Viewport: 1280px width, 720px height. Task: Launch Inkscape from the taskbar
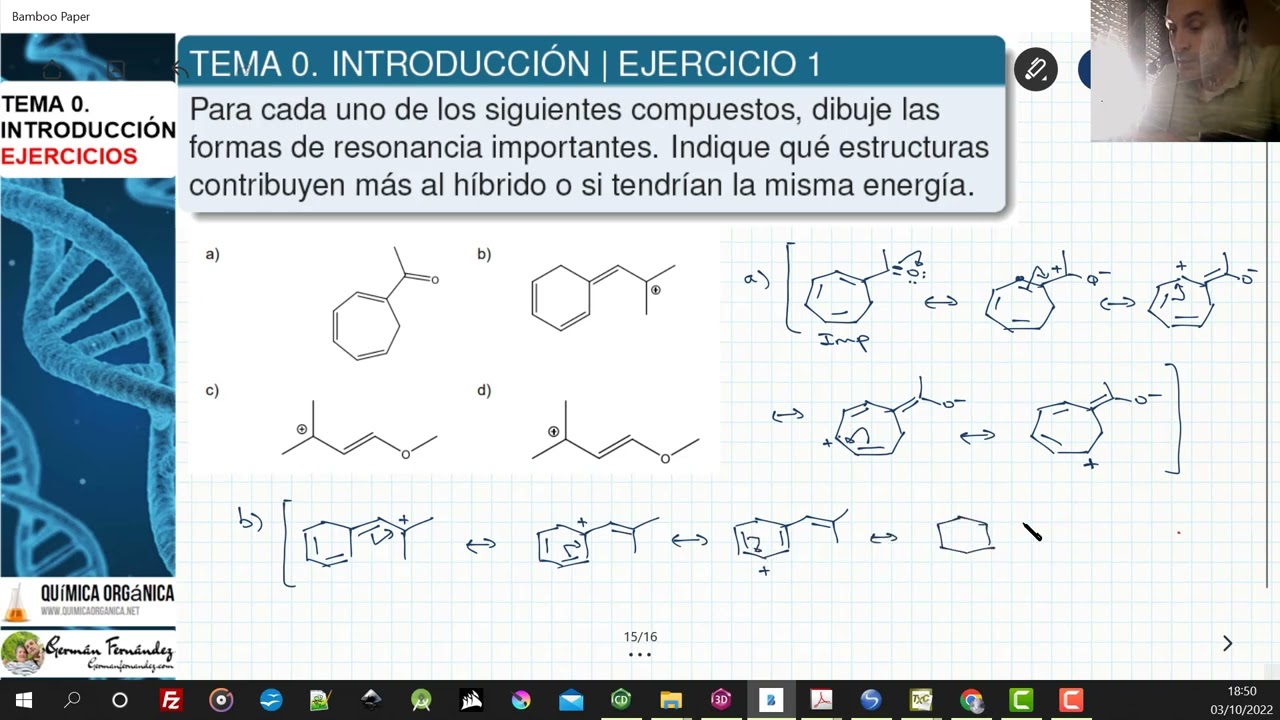[x=371, y=700]
